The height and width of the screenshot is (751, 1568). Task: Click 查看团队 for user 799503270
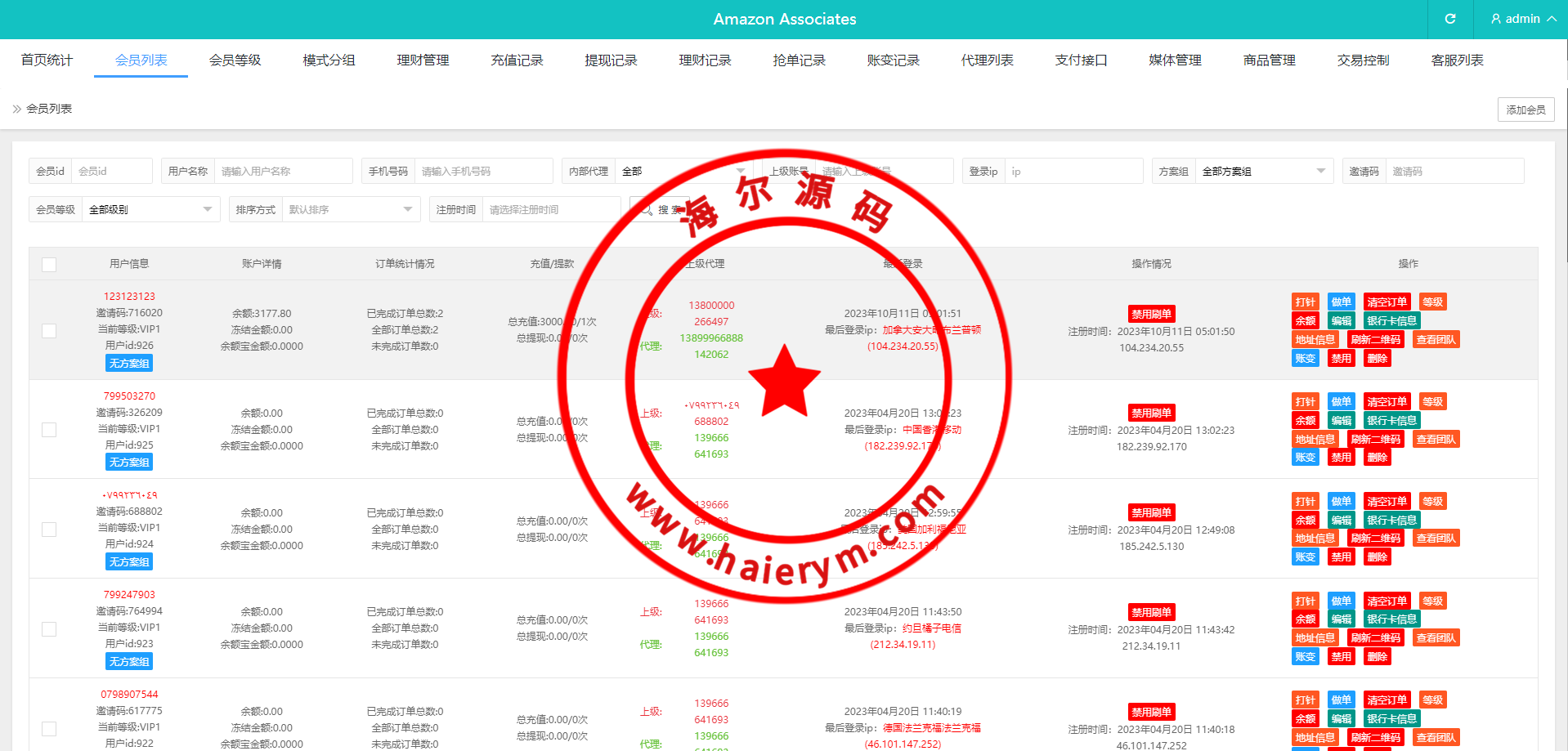(1436, 440)
